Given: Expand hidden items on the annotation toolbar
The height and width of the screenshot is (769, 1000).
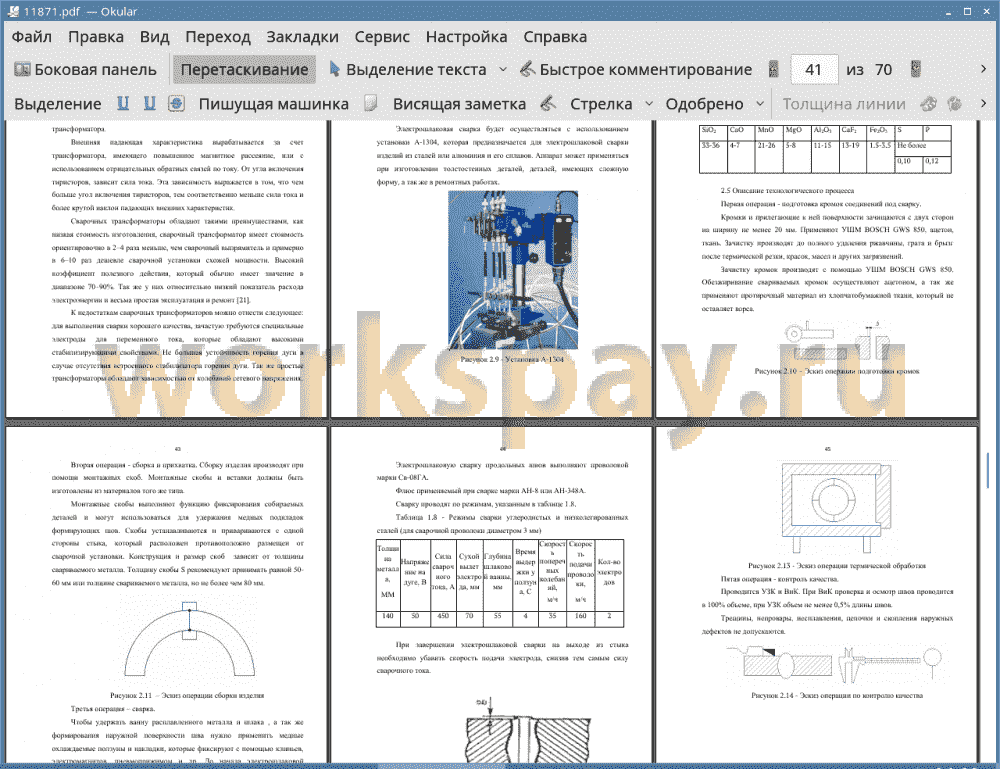Looking at the screenshot, I should click(x=983, y=103).
